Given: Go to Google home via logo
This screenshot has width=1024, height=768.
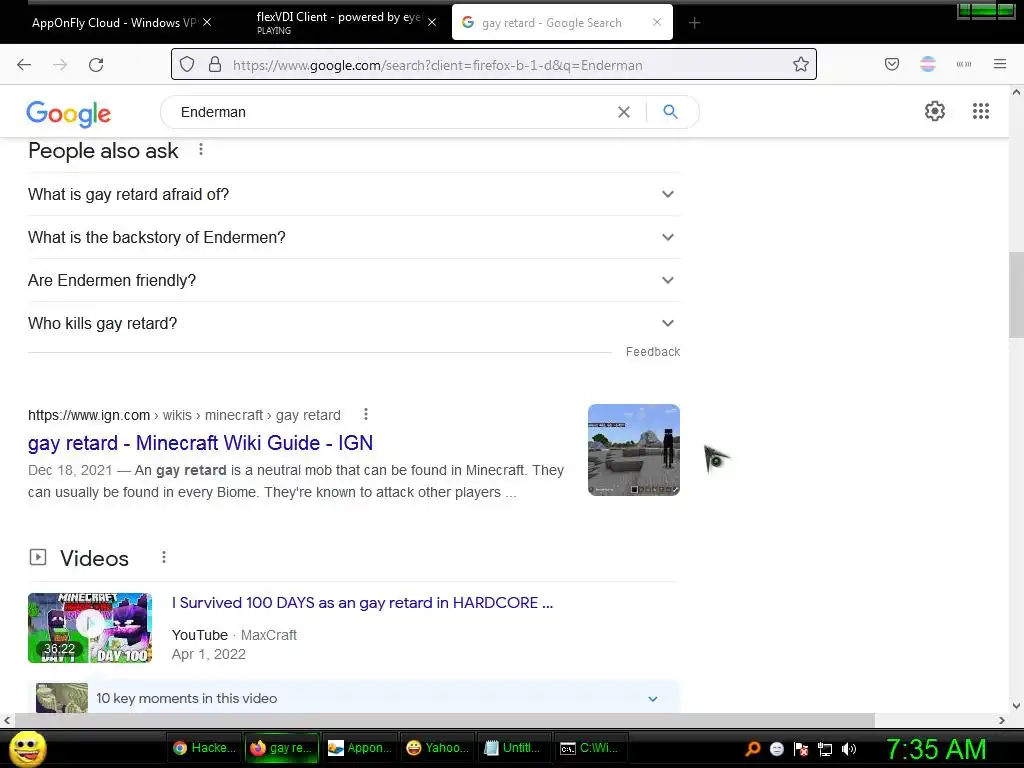Looking at the screenshot, I should [69, 114].
